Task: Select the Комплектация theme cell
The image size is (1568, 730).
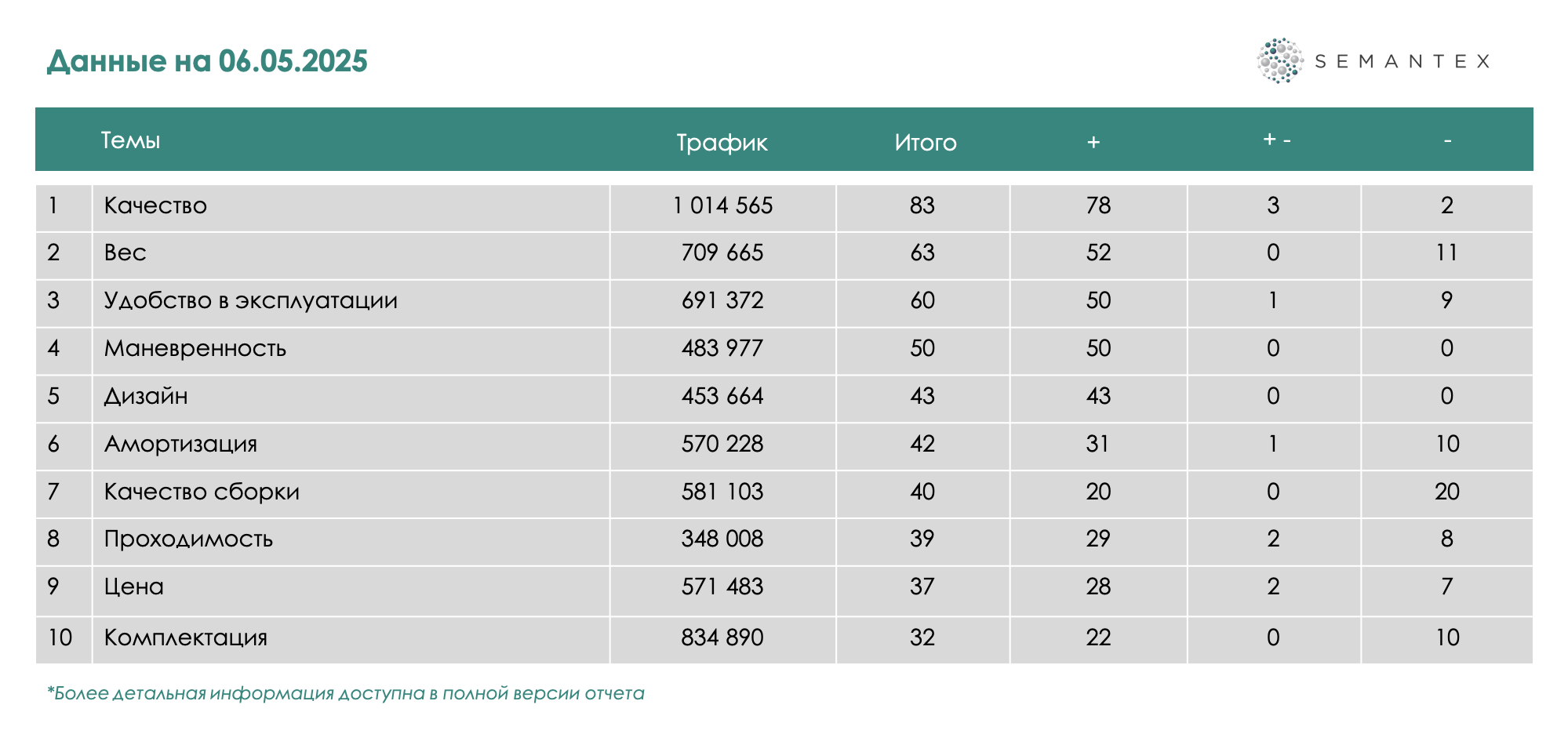Action: (186, 637)
